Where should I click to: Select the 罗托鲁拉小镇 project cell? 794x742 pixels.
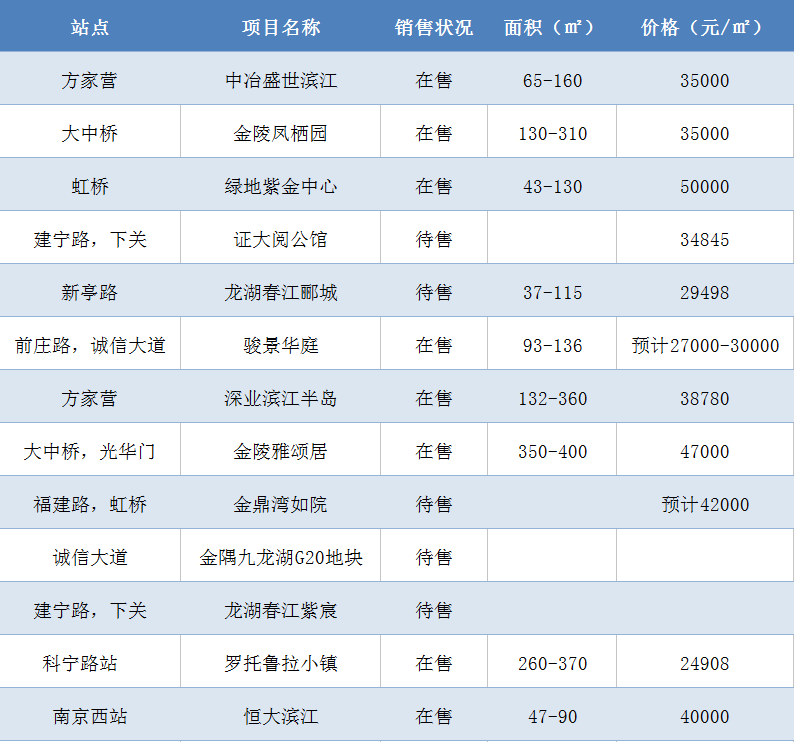click(281, 663)
